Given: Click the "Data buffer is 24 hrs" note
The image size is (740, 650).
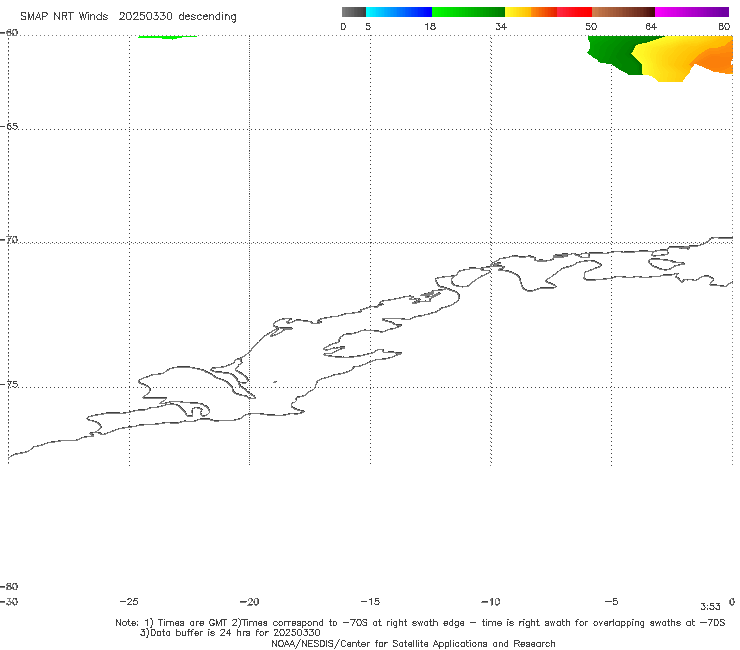Looking at the screenshot, I should [x=230, y=633].
